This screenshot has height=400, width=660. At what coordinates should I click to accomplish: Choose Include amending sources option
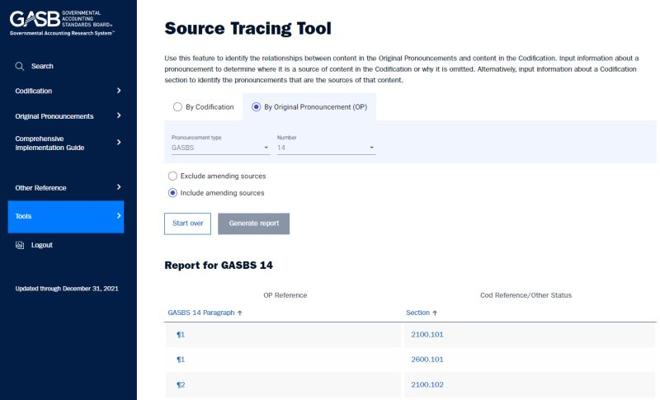click(173, 193)
